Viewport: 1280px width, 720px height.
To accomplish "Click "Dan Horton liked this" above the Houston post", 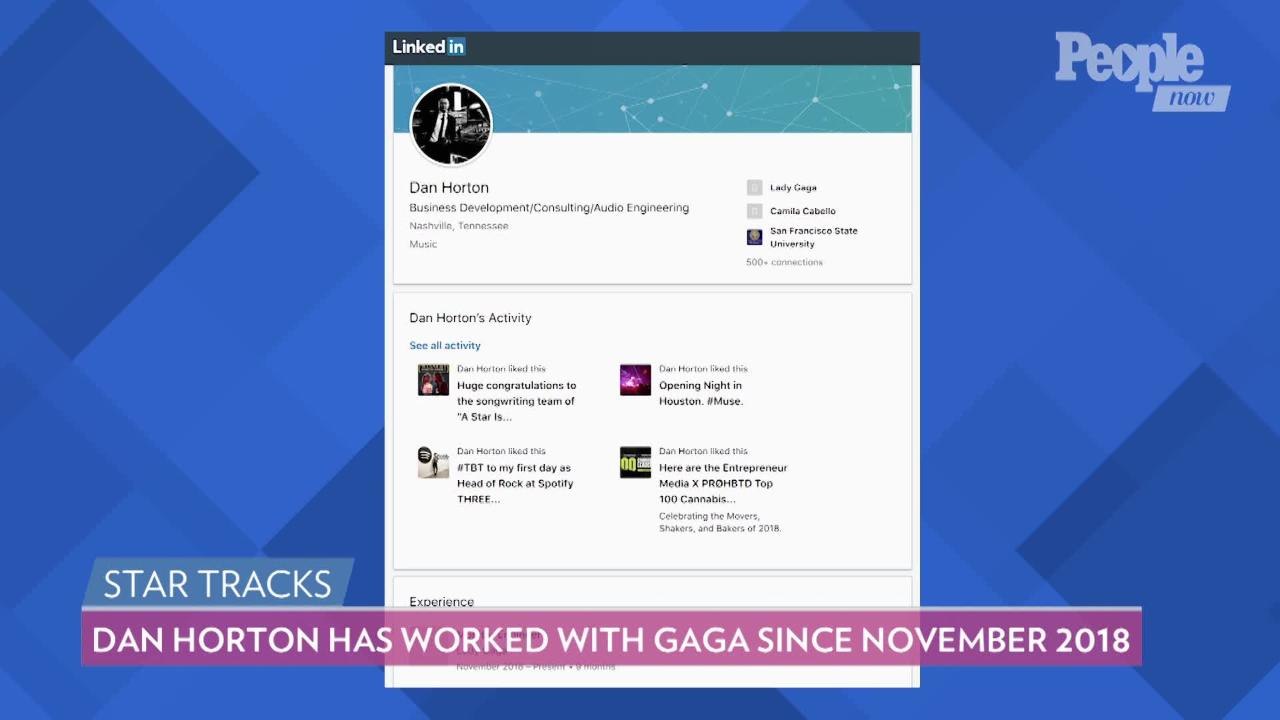I will 703,369.
